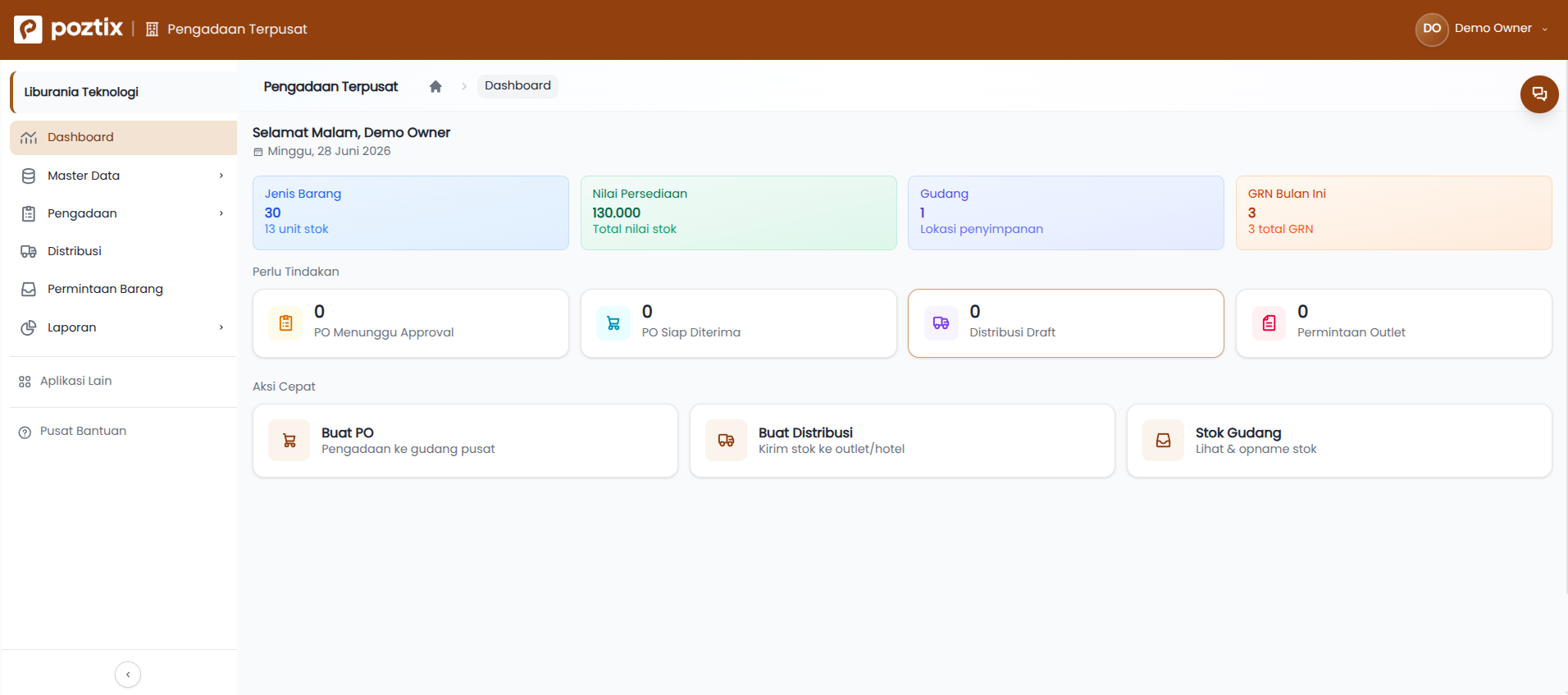Viewport: 1568px width, 695px height.
Task: Click the clipboard icon on PO Menunggu Approval
Action: point(285,323)
